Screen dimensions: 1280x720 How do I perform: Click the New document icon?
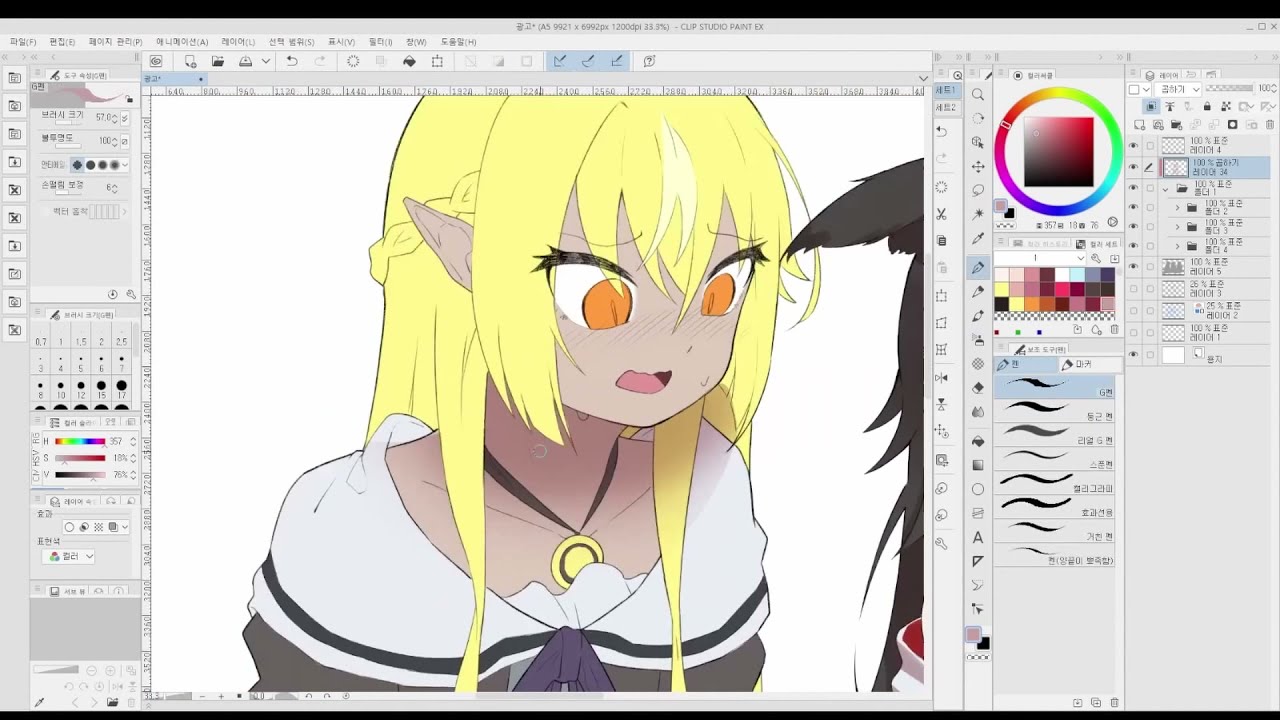[190, 61]
